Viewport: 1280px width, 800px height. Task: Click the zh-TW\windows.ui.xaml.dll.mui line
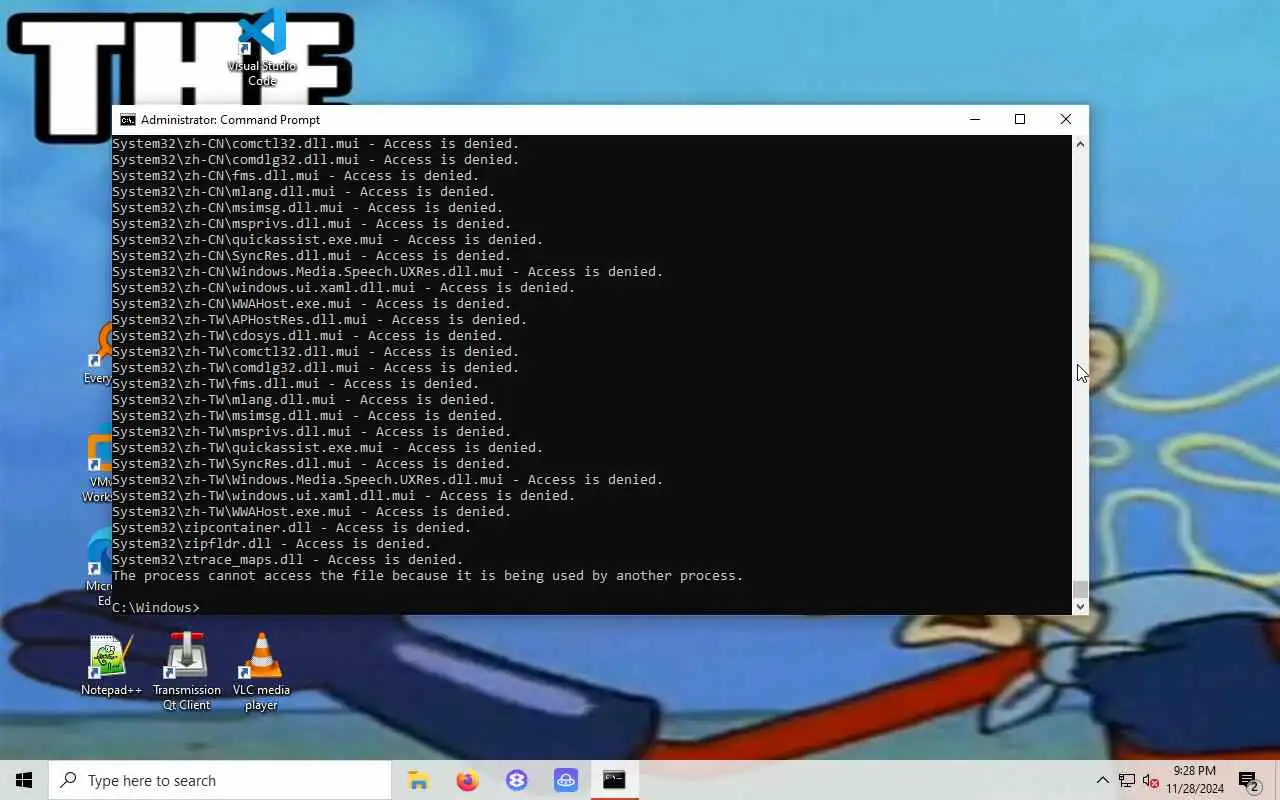point(344,496)
